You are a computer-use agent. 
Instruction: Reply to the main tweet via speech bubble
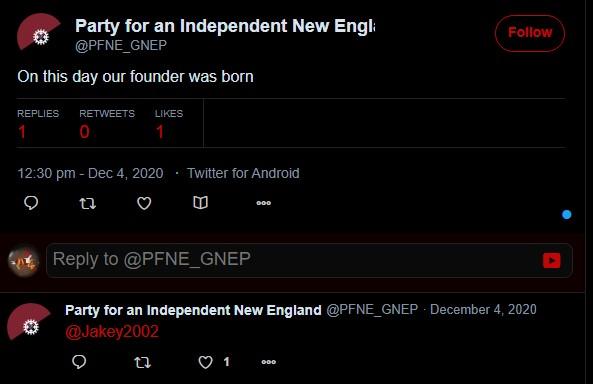(x=31, y=203)
